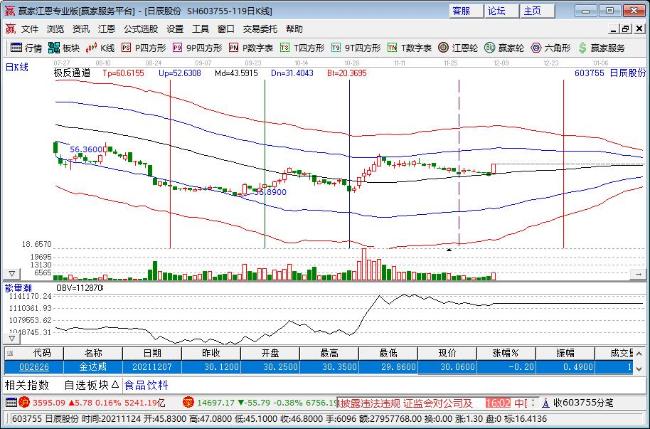Collapse the OBV panel down-arrow button

click(12, 339)
